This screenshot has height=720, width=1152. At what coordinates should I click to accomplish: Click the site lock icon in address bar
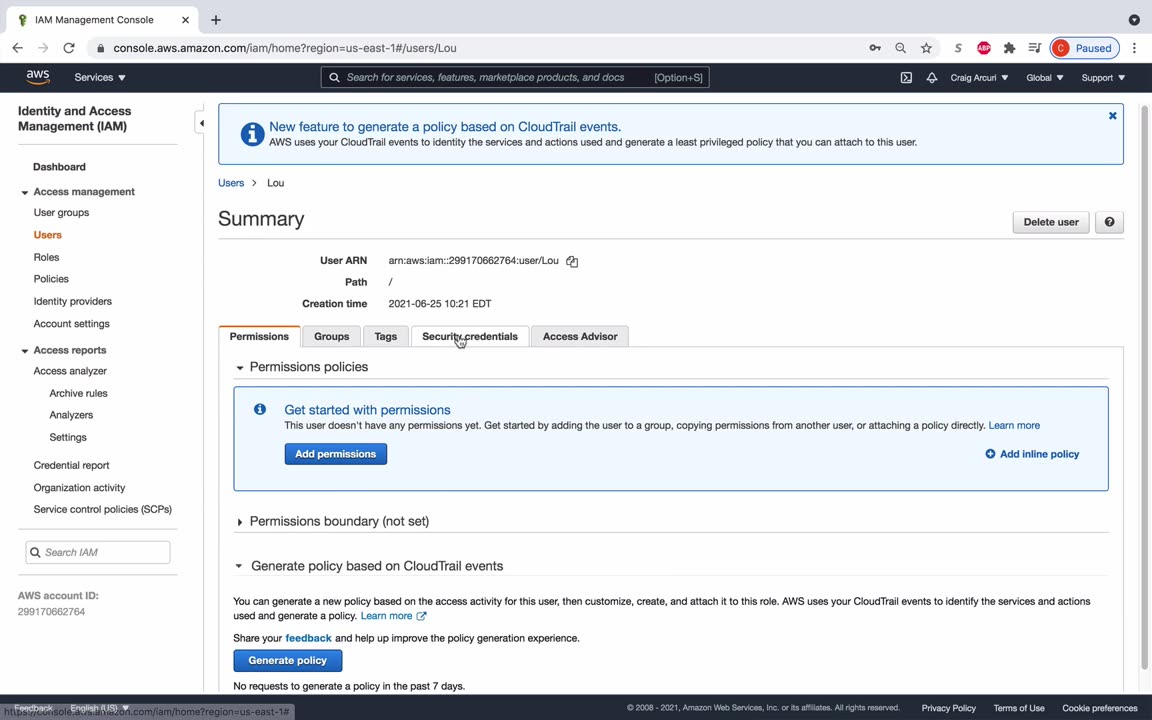pos(100,48)
